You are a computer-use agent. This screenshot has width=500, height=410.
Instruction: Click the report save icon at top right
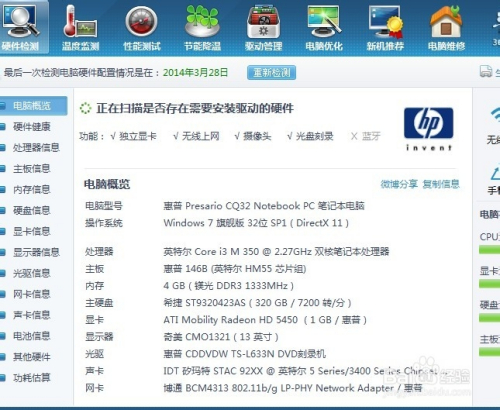[486, 71]
